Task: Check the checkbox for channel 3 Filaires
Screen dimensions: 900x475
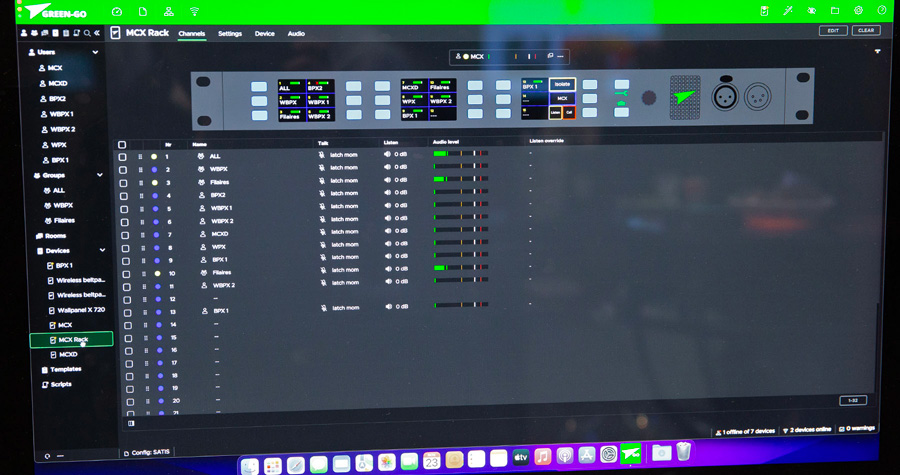Action: point(123,183)
